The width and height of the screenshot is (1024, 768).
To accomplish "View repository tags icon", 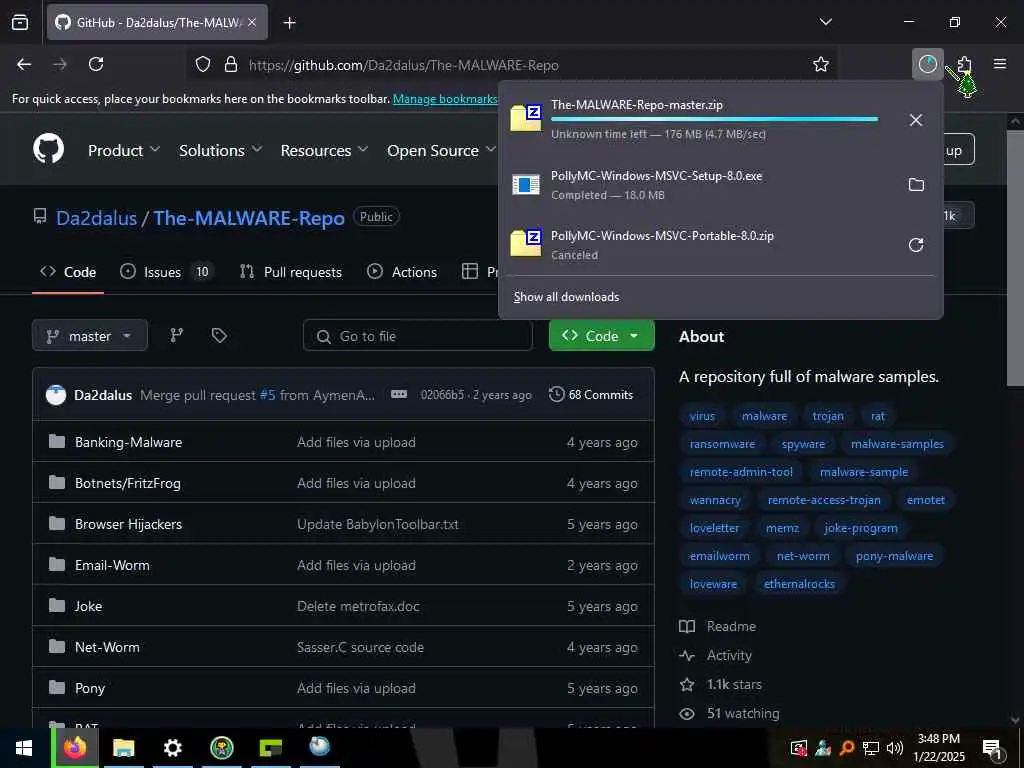I will [219, 336].
